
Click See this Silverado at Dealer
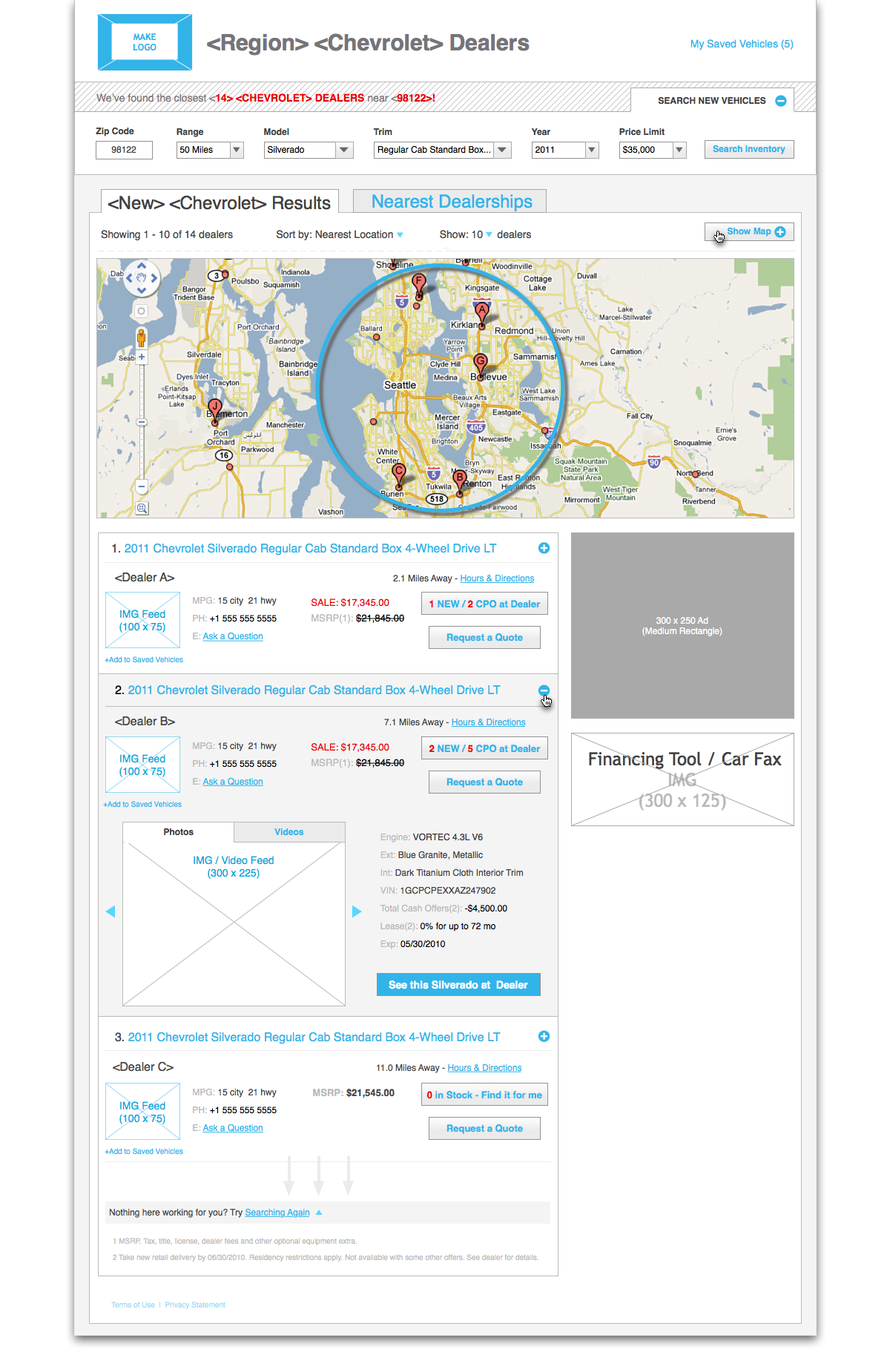click(x=458, y=985)
